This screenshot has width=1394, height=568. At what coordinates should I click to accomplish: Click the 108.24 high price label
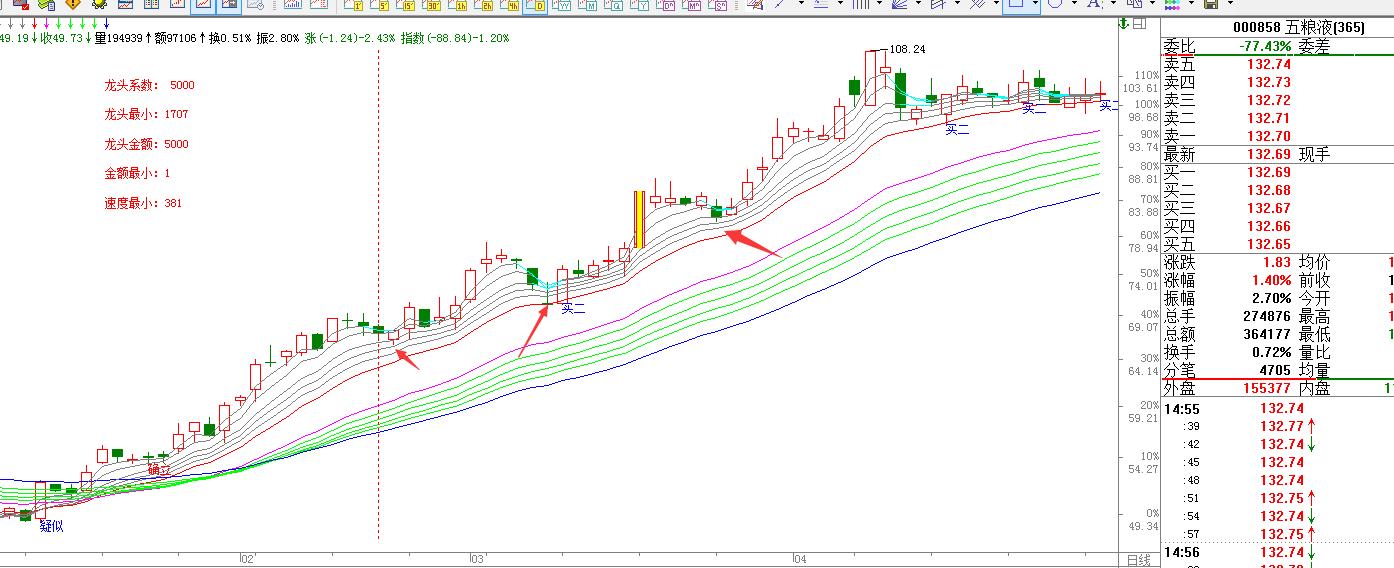coord(907,48)
